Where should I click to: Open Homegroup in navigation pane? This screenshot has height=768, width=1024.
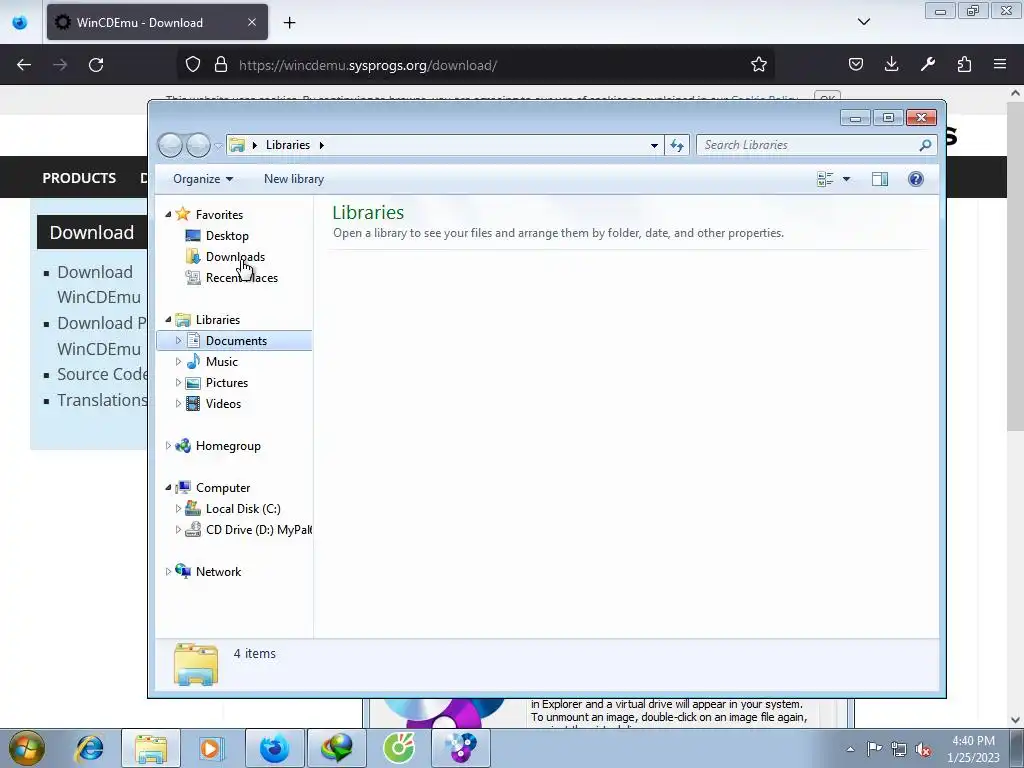[x=228, y=446]
